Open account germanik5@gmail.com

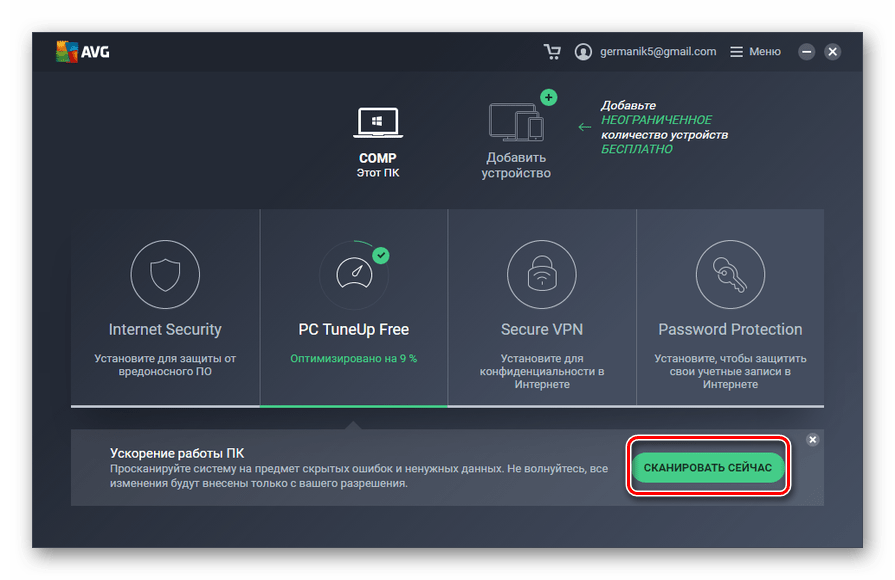pyautogui.click(x=658, y=52)
